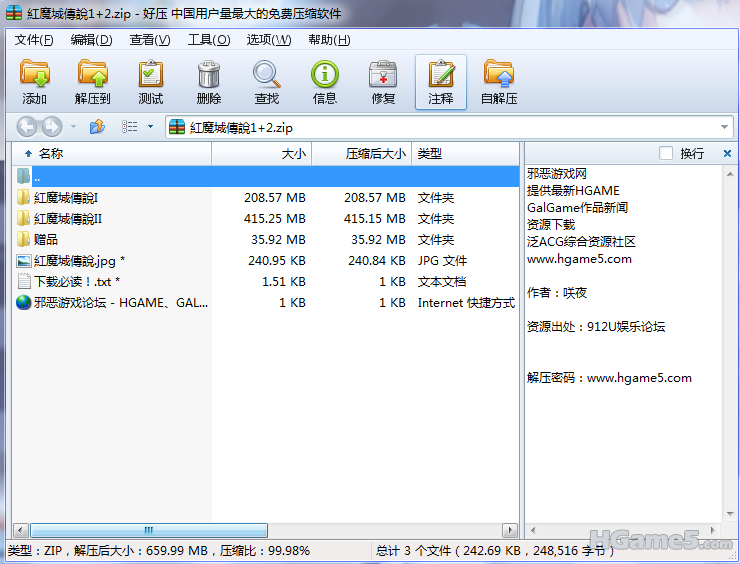Screen dimensions: 740x564
Task: Expand the address bar path dropdown
Action: [x=724, y=127]
